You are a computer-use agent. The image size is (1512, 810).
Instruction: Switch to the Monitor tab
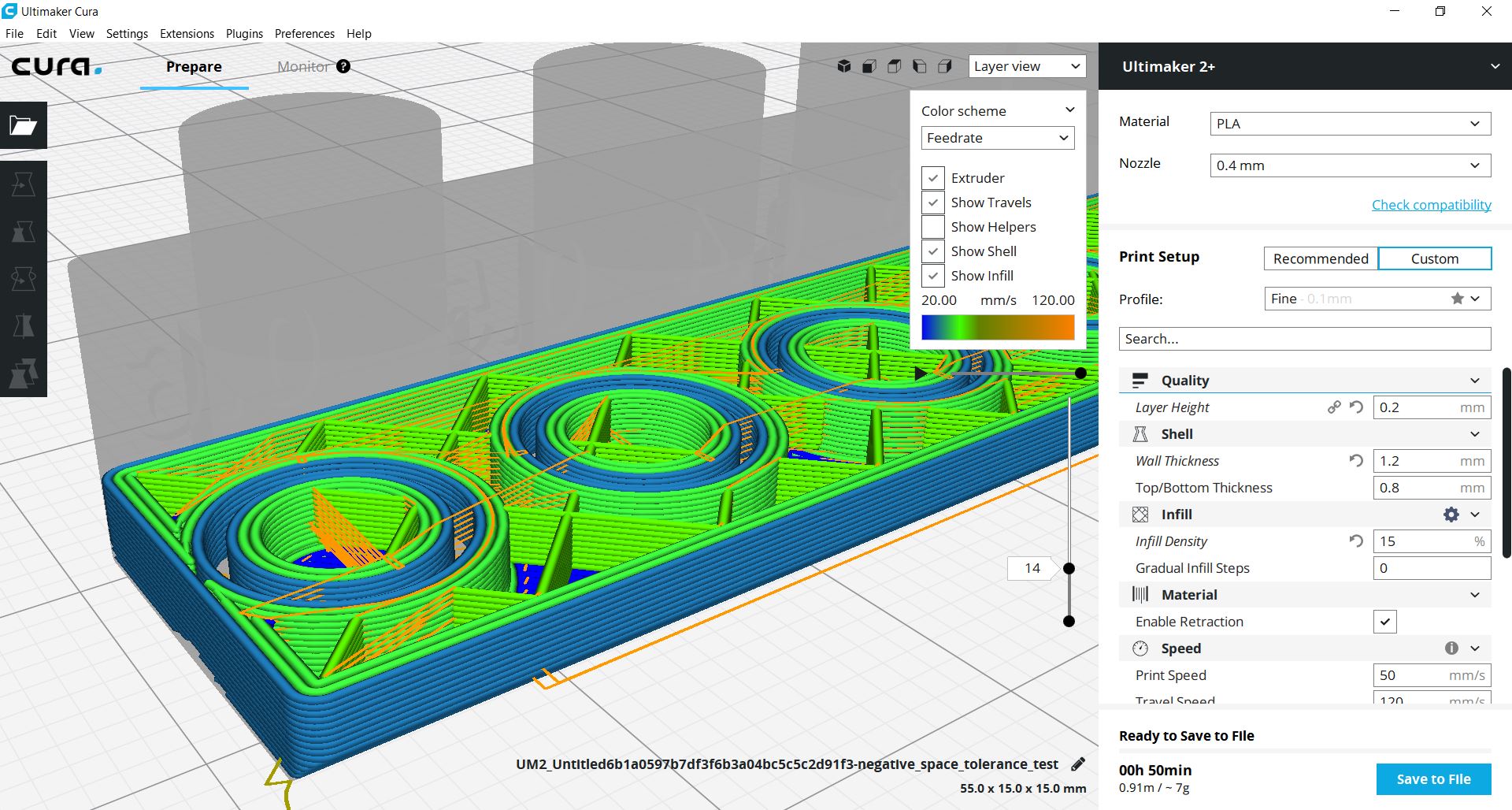(303, 67)
